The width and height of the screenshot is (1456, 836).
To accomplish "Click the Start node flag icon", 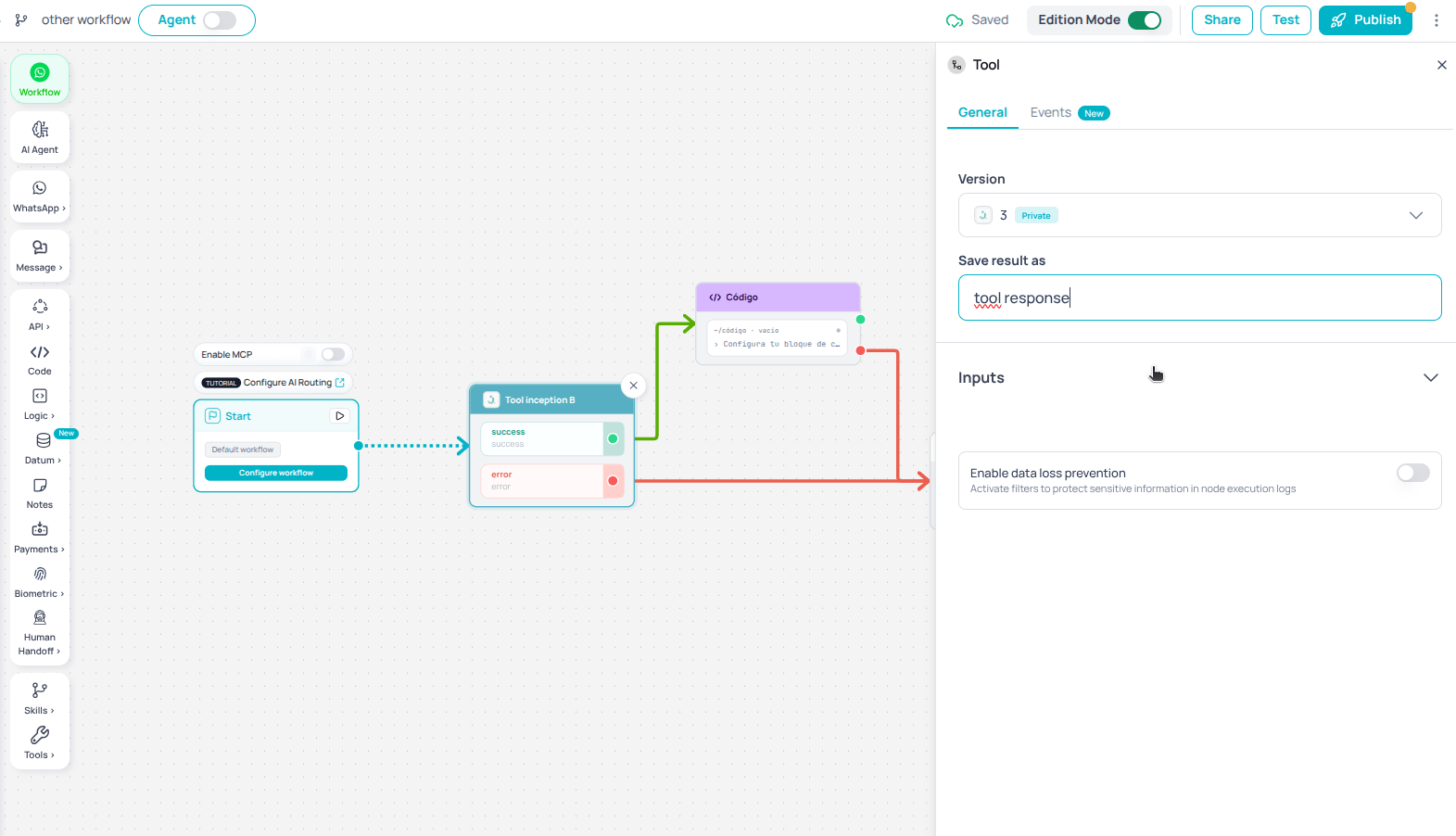I will click(212, 416).
